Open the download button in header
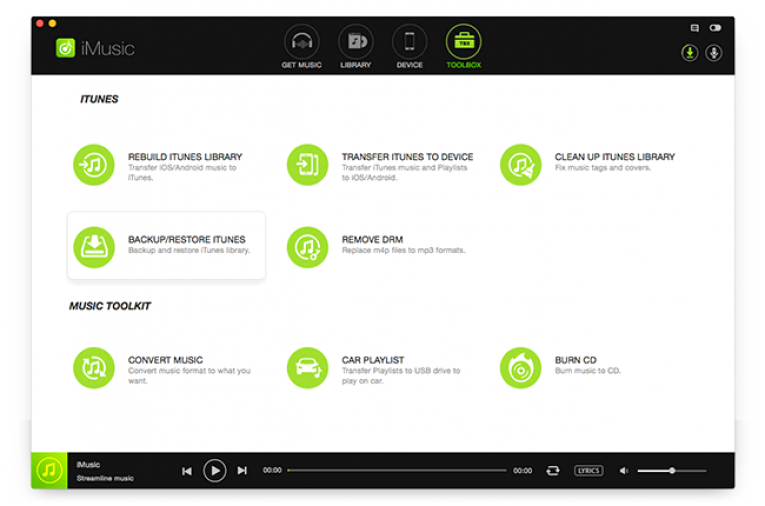The height and width of the screenshot is (506, 765). coord(690,53)
